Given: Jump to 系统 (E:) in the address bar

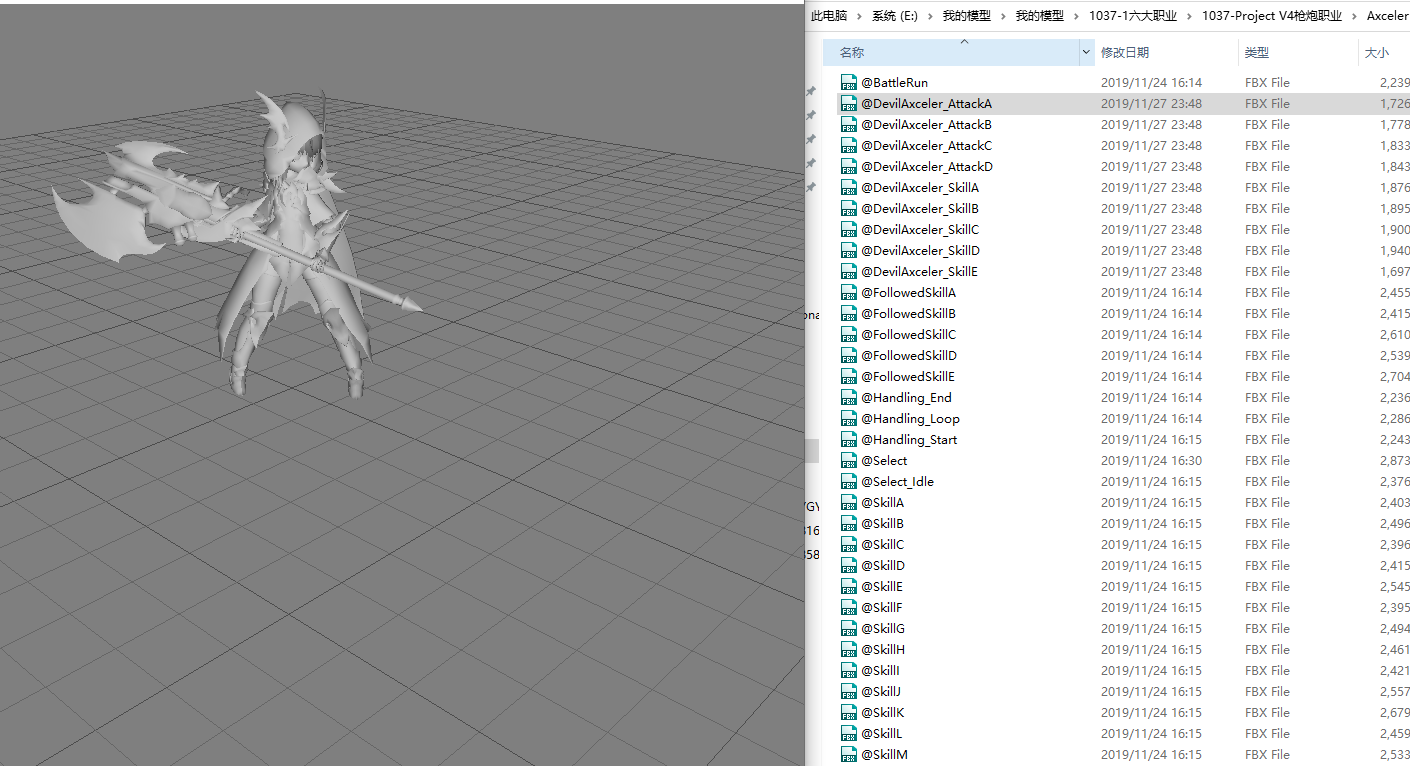Looking at the screenshot, I should (x=895, y=16).
